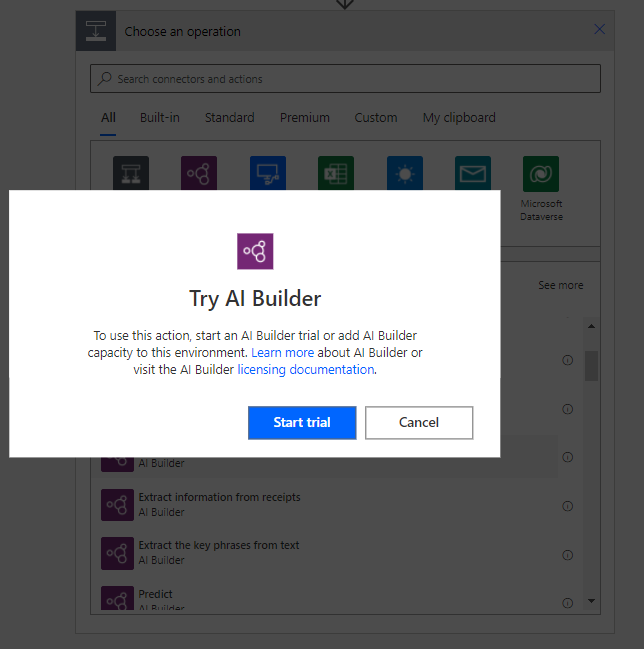The image size is (644, 649).
Task: Click scrollbar down arrow in actions list
Action: 591,601
